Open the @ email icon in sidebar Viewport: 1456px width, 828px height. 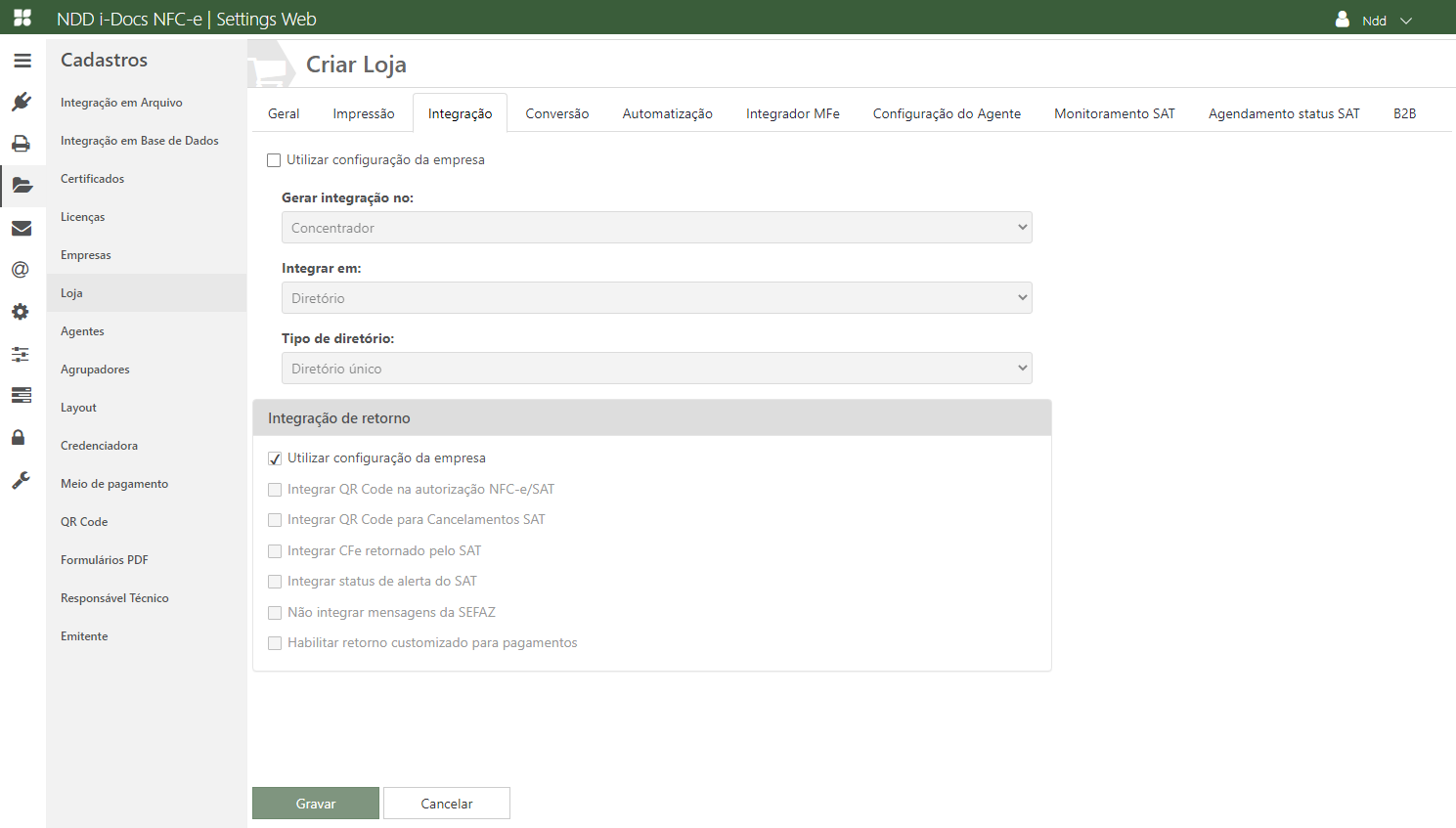tap(22, 270)
